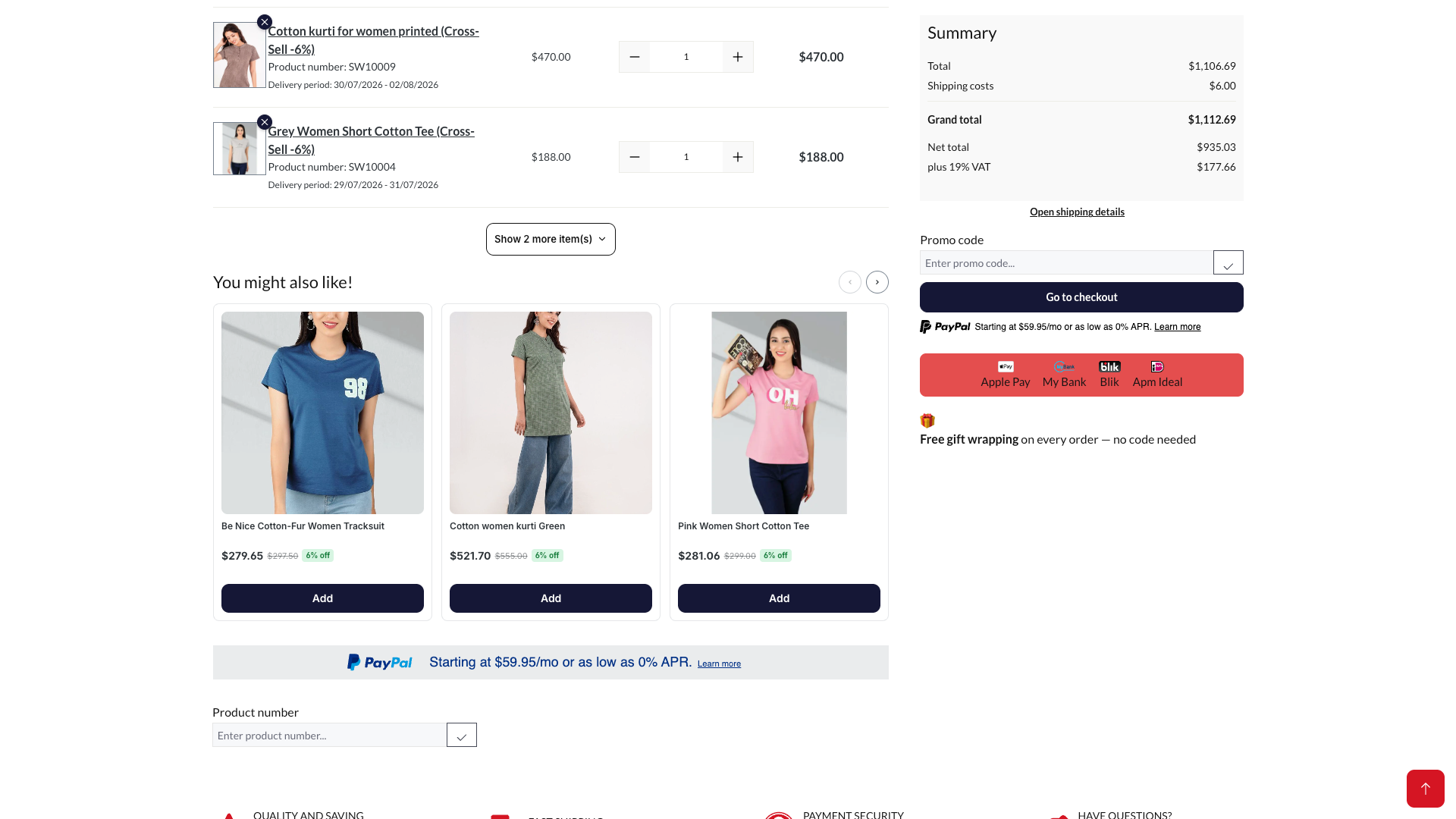Focus the promo code input field
The image size is (1456, 819).
(1066, 262)
